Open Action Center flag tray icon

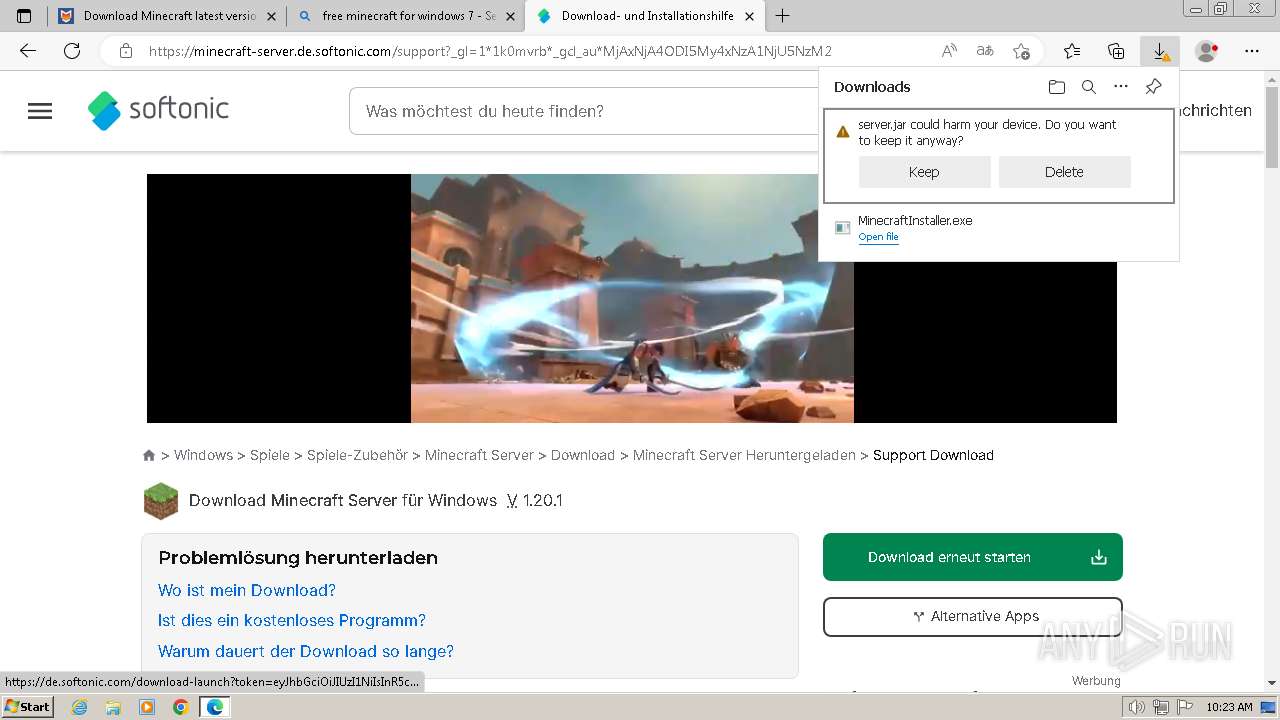[1183, 707]
